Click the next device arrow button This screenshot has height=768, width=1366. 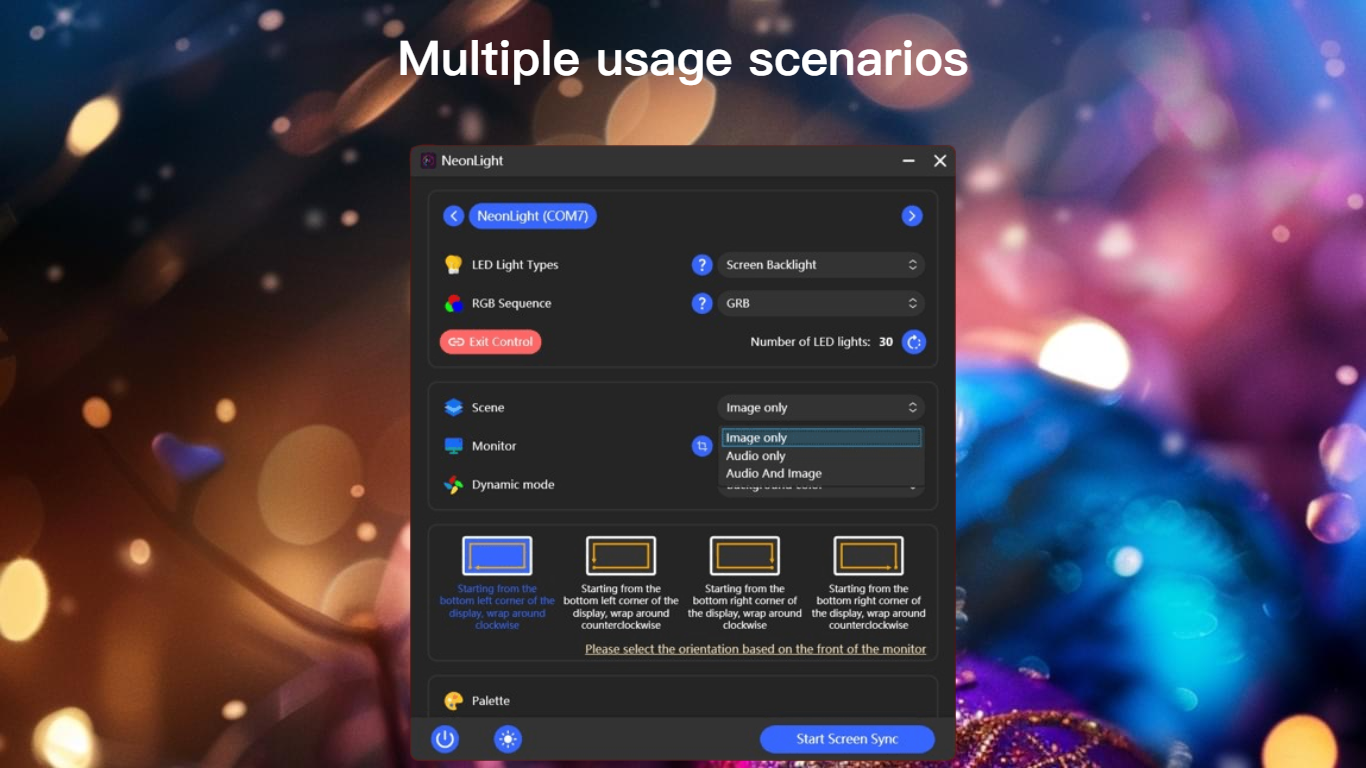(911, 215)
